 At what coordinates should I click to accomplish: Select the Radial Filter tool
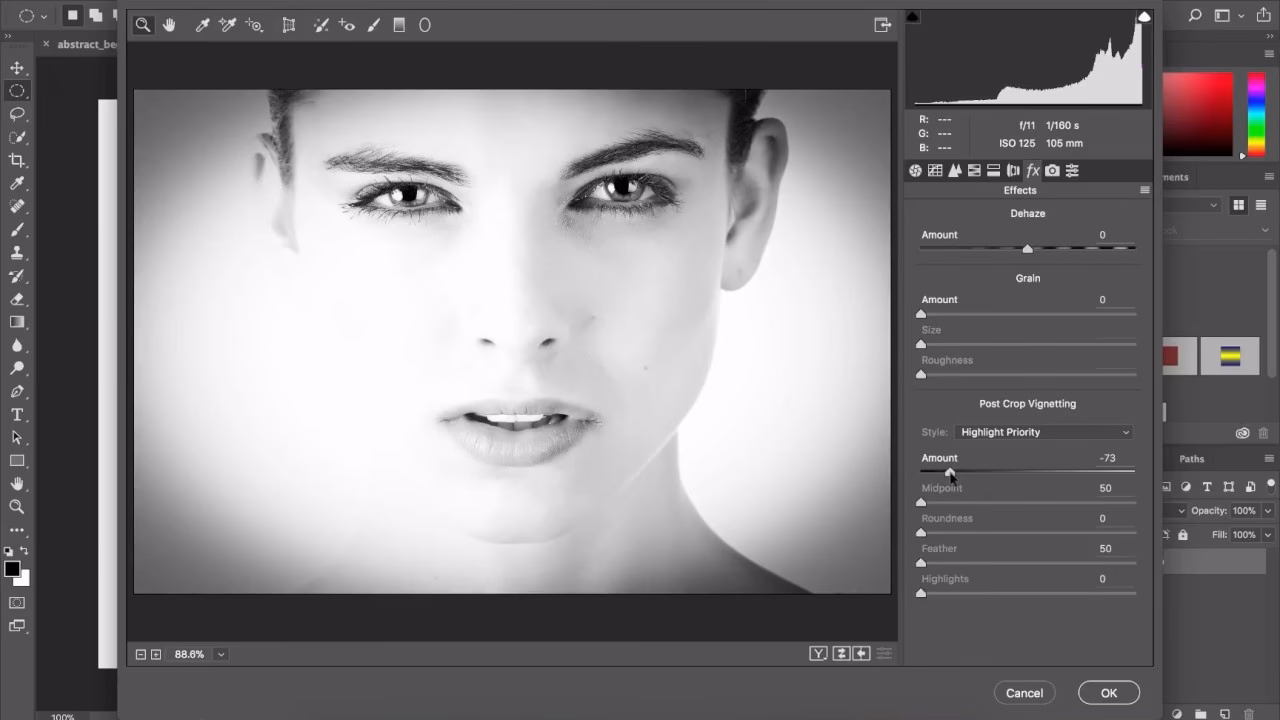pyautogui.click(x=424, y=25)
